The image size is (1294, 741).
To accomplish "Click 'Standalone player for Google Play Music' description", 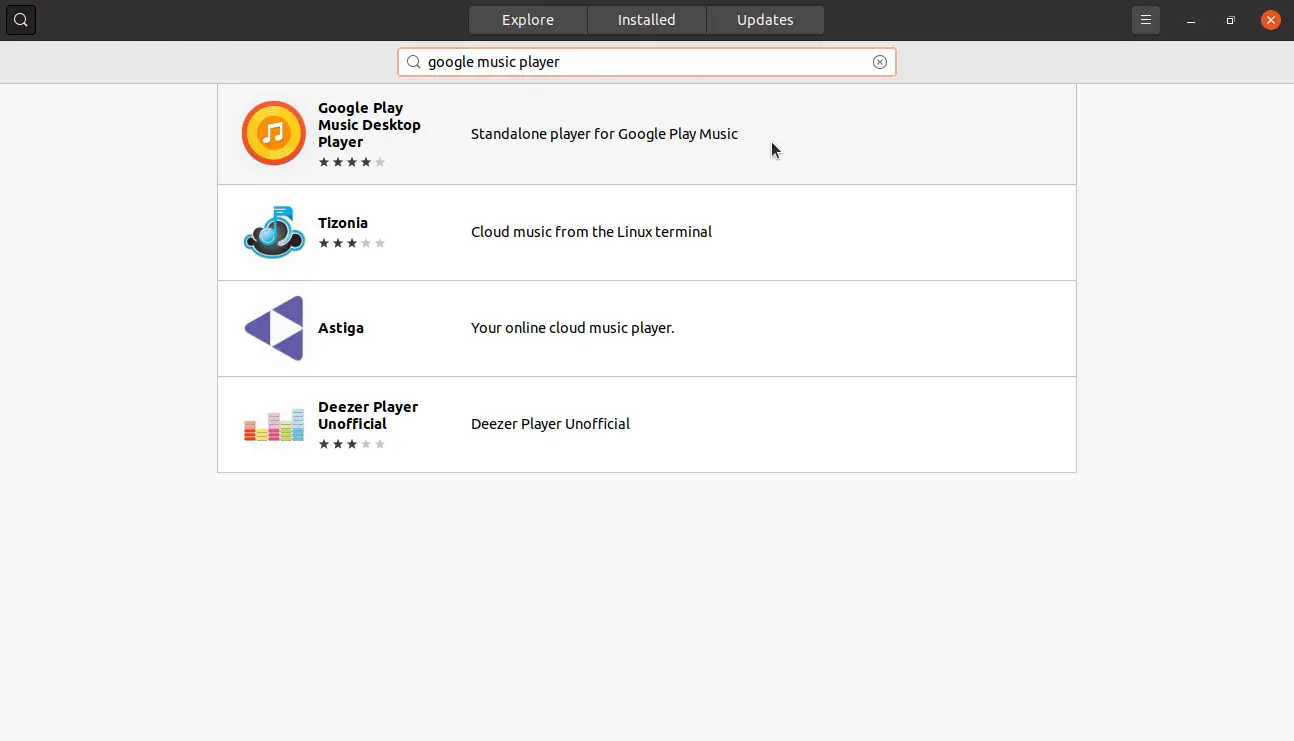I will pyautogui.click(x=604, y=134).
